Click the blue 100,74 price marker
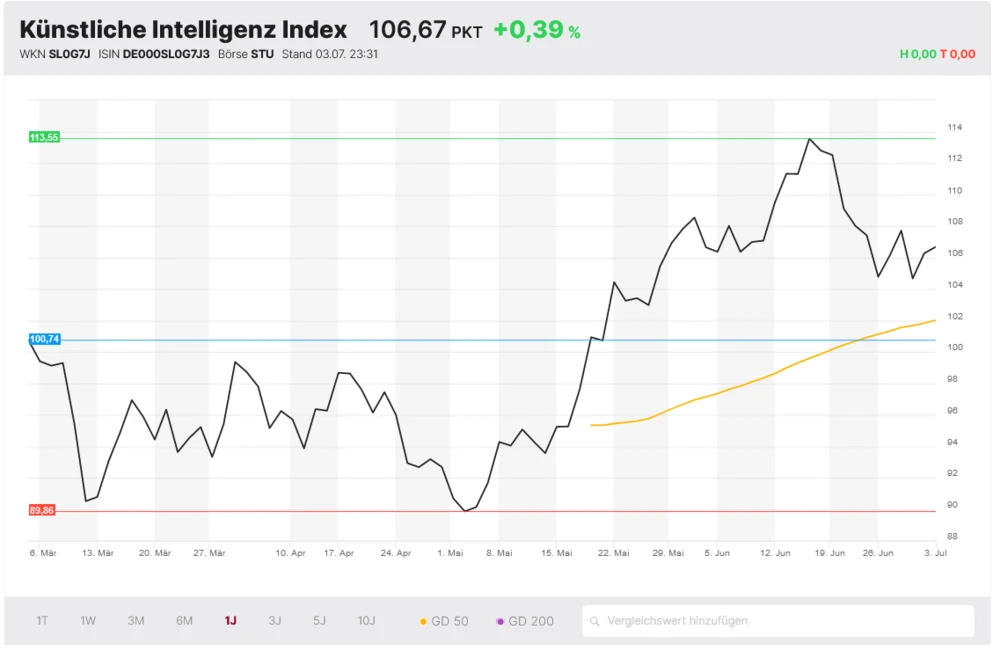Viewport: 1000px width, 651px height. coord(45,340)
